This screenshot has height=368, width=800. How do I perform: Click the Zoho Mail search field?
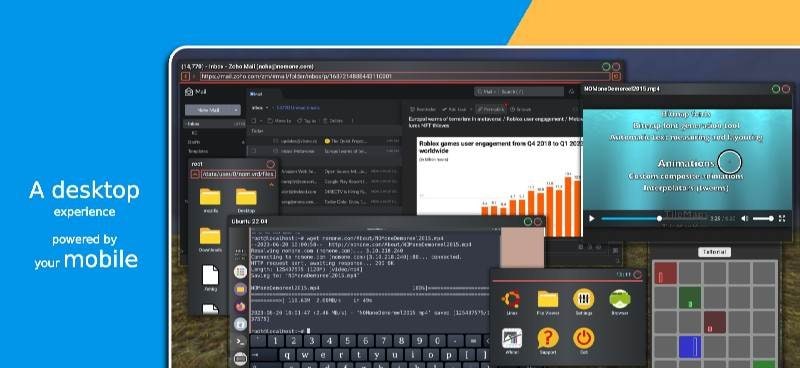(519, 92)
